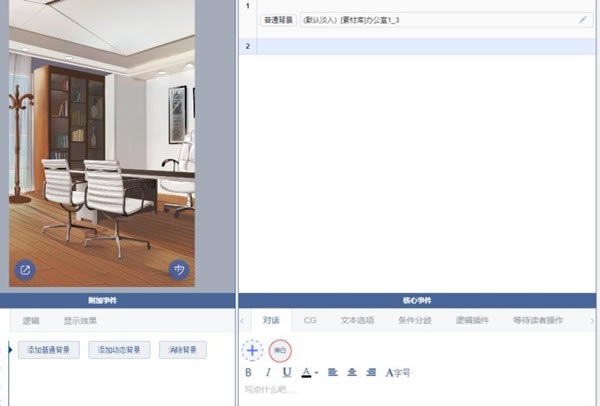Align dialogue text to the left

333,373
